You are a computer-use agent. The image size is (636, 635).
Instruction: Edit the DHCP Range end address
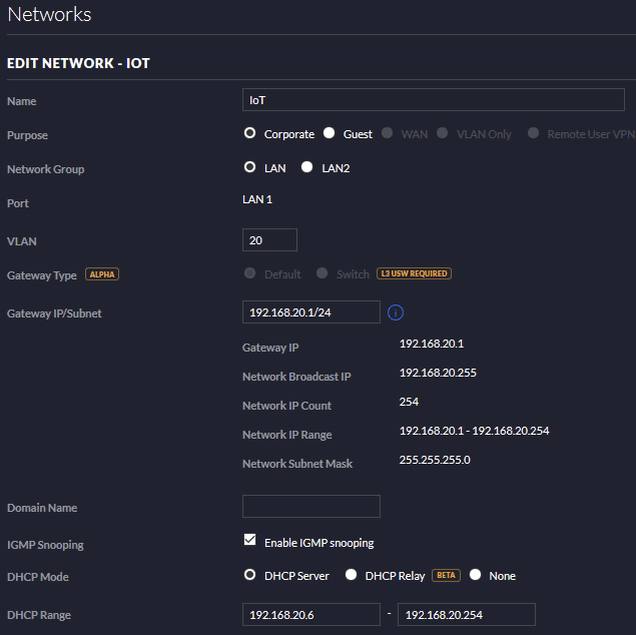click(466, 614)
